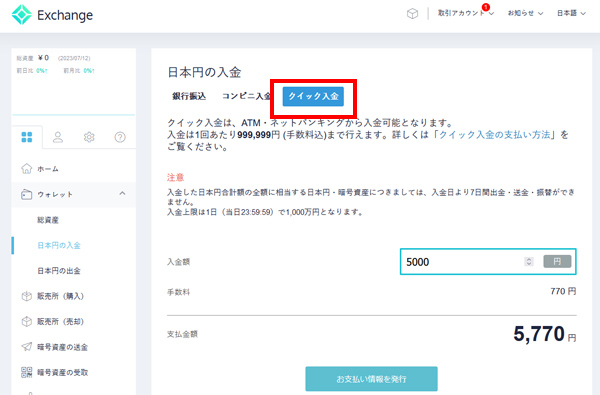Image resolution: width=600 pixels, height=395 pixels.
Task: Select 日本円の入金 in the sidebar
Action: pos(59,245)
